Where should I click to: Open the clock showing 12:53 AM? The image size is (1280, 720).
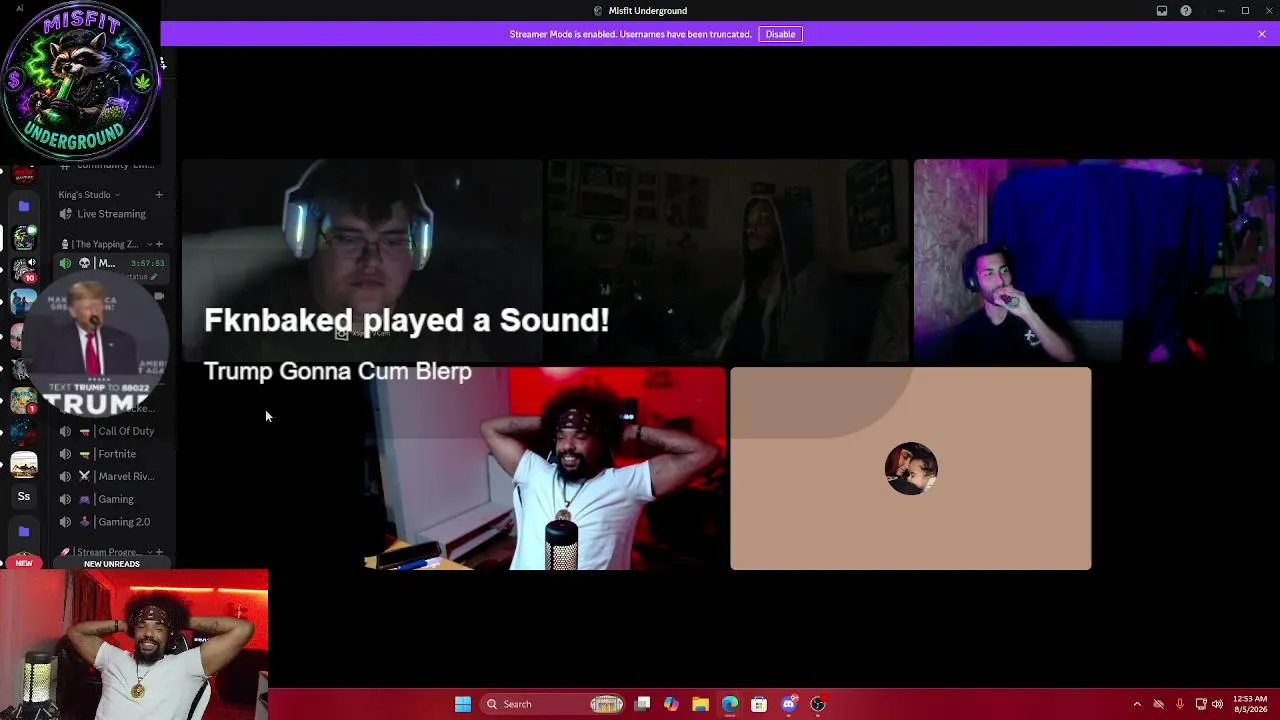(x=1250, y=704)
